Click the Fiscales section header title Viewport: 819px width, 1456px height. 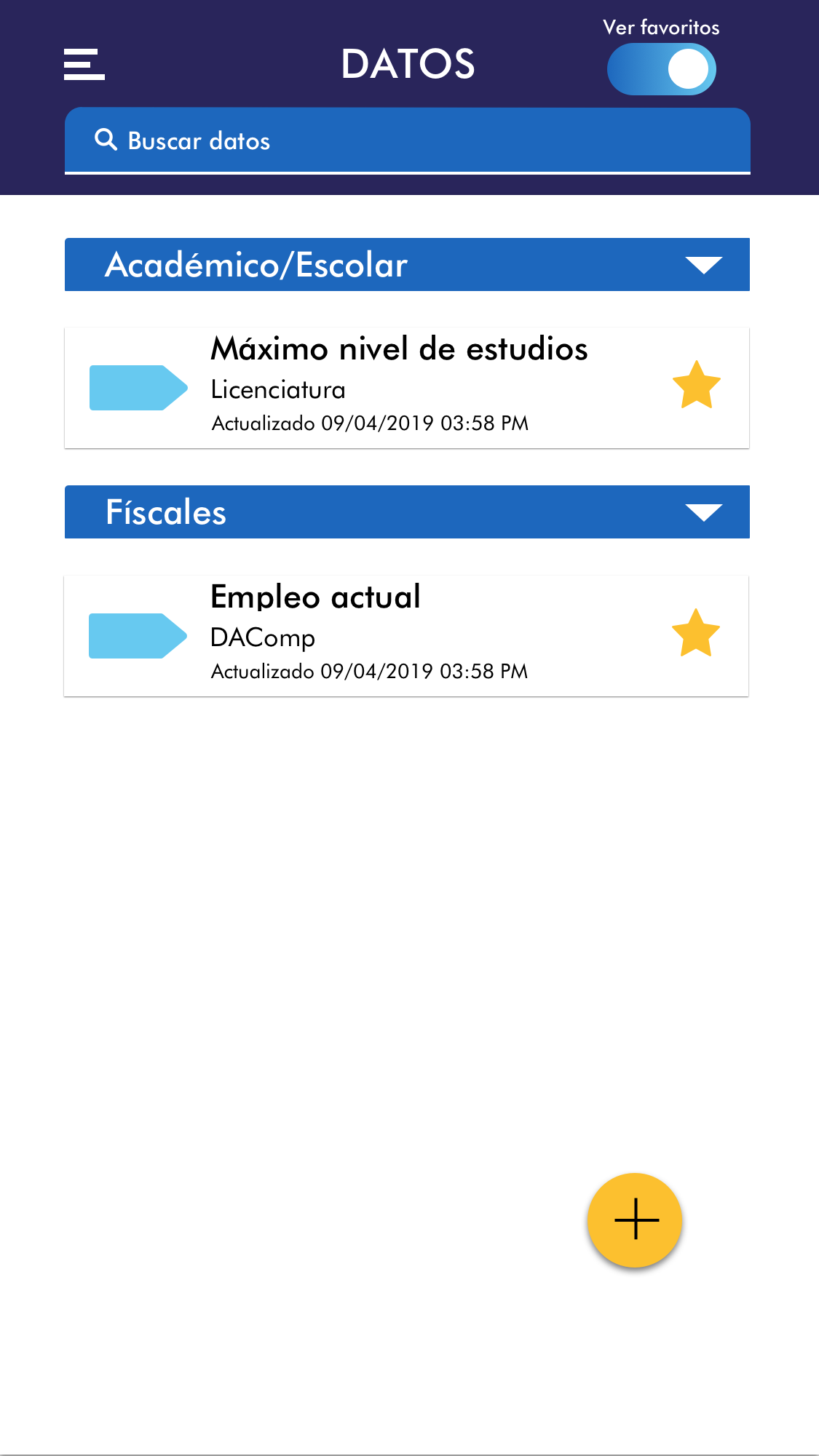[166, 512]
